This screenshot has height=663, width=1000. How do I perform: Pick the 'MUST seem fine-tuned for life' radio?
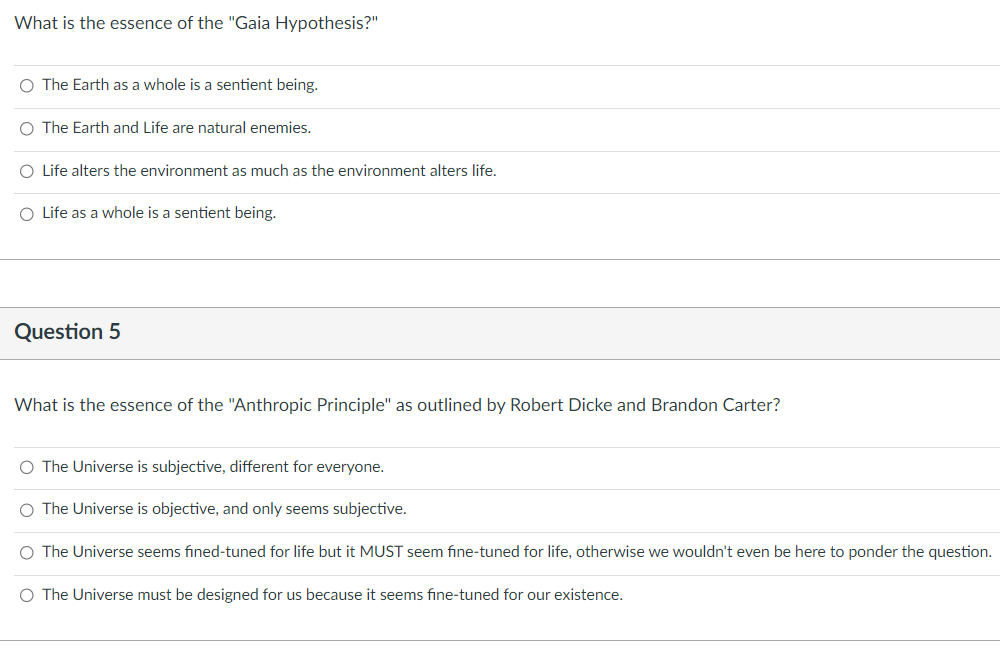click(27, 553)
